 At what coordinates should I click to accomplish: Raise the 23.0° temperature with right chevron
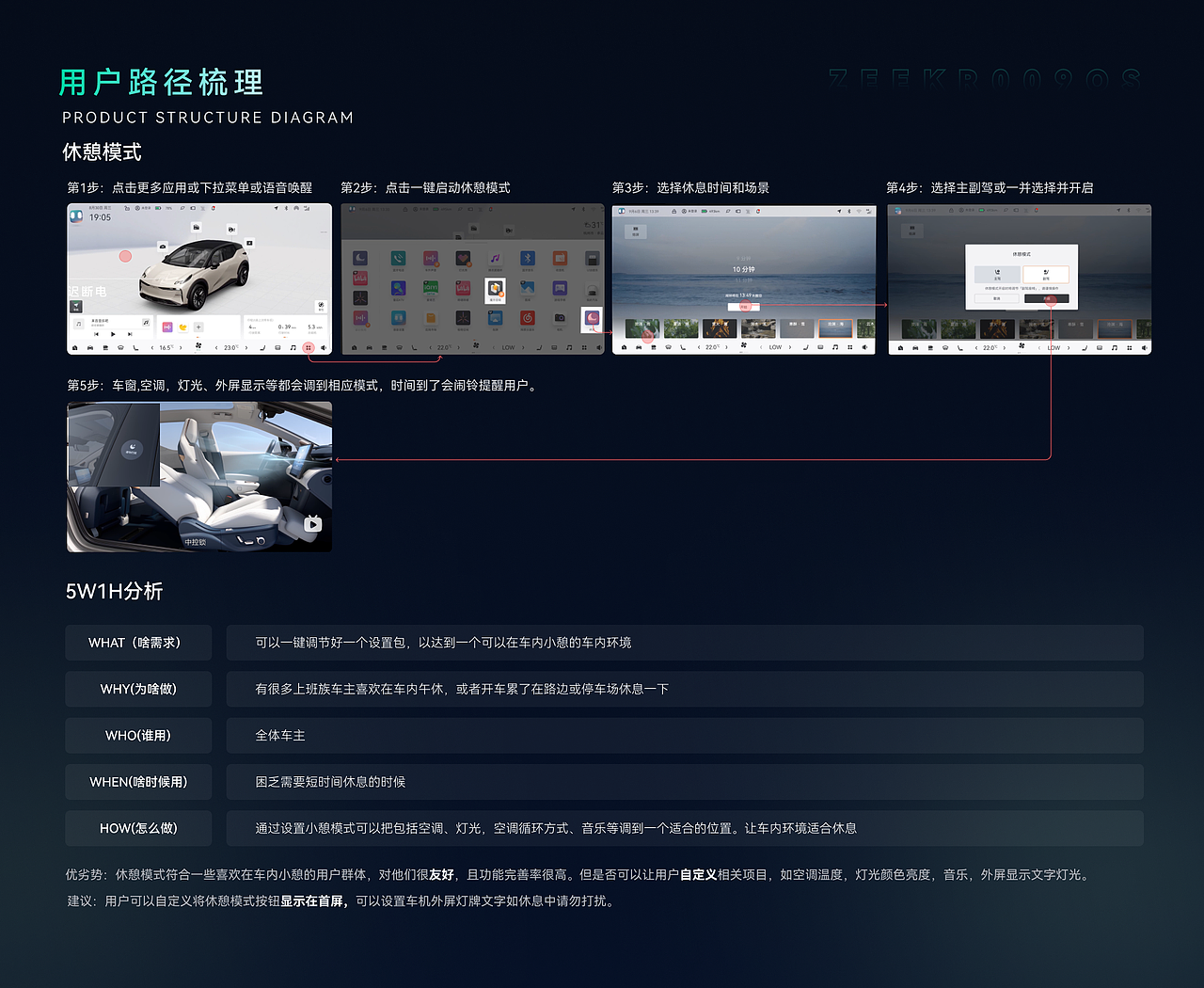(246, 347)
